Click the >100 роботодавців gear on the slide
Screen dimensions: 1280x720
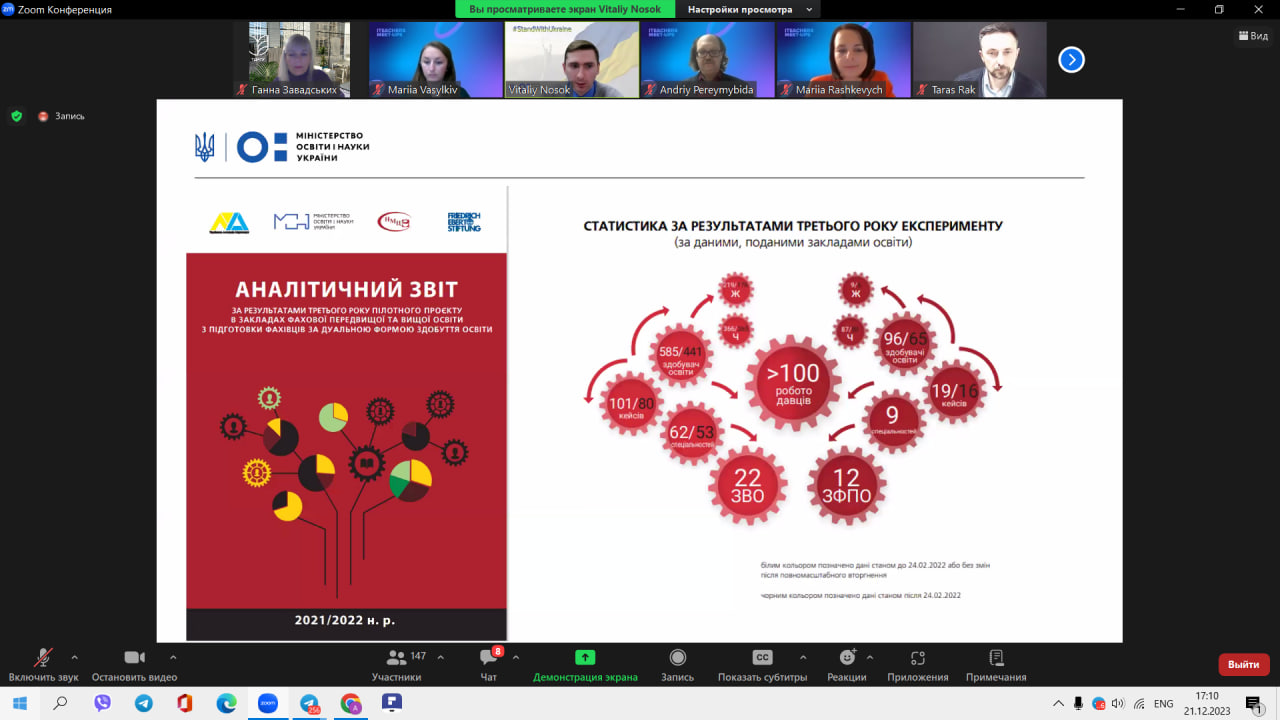[793, 384]
